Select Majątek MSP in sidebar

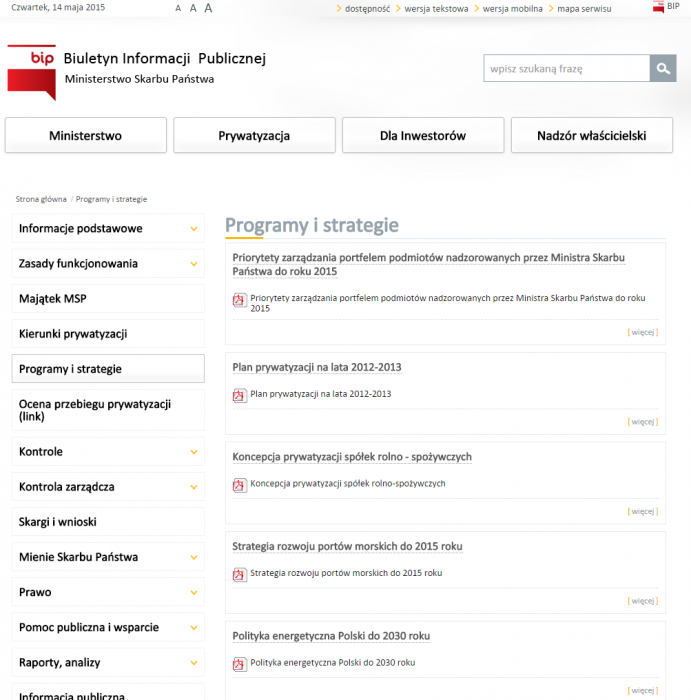[108, 299]
